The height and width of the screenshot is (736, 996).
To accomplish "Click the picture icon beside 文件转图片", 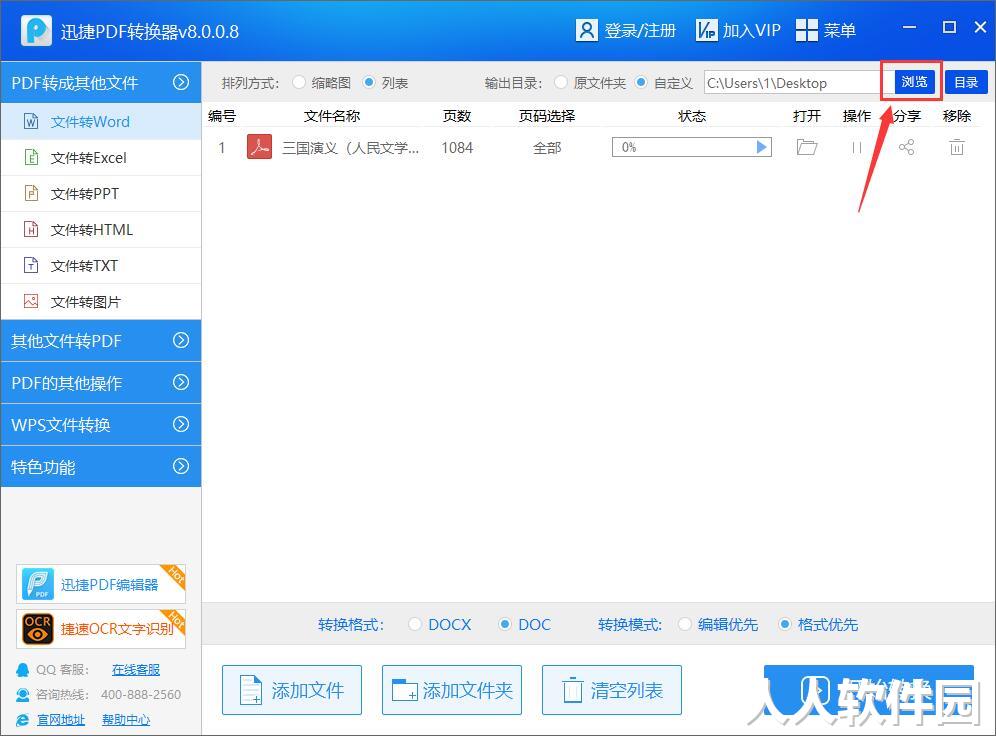I will coord(31,301).
